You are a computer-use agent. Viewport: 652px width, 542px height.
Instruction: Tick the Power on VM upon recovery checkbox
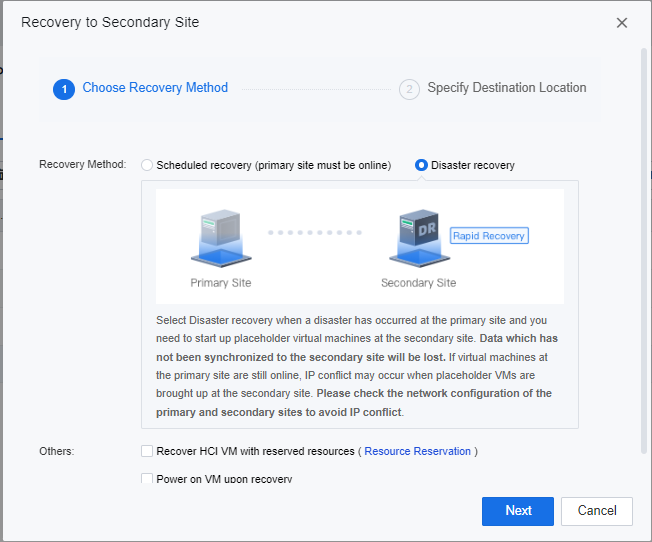coord(148,479)
